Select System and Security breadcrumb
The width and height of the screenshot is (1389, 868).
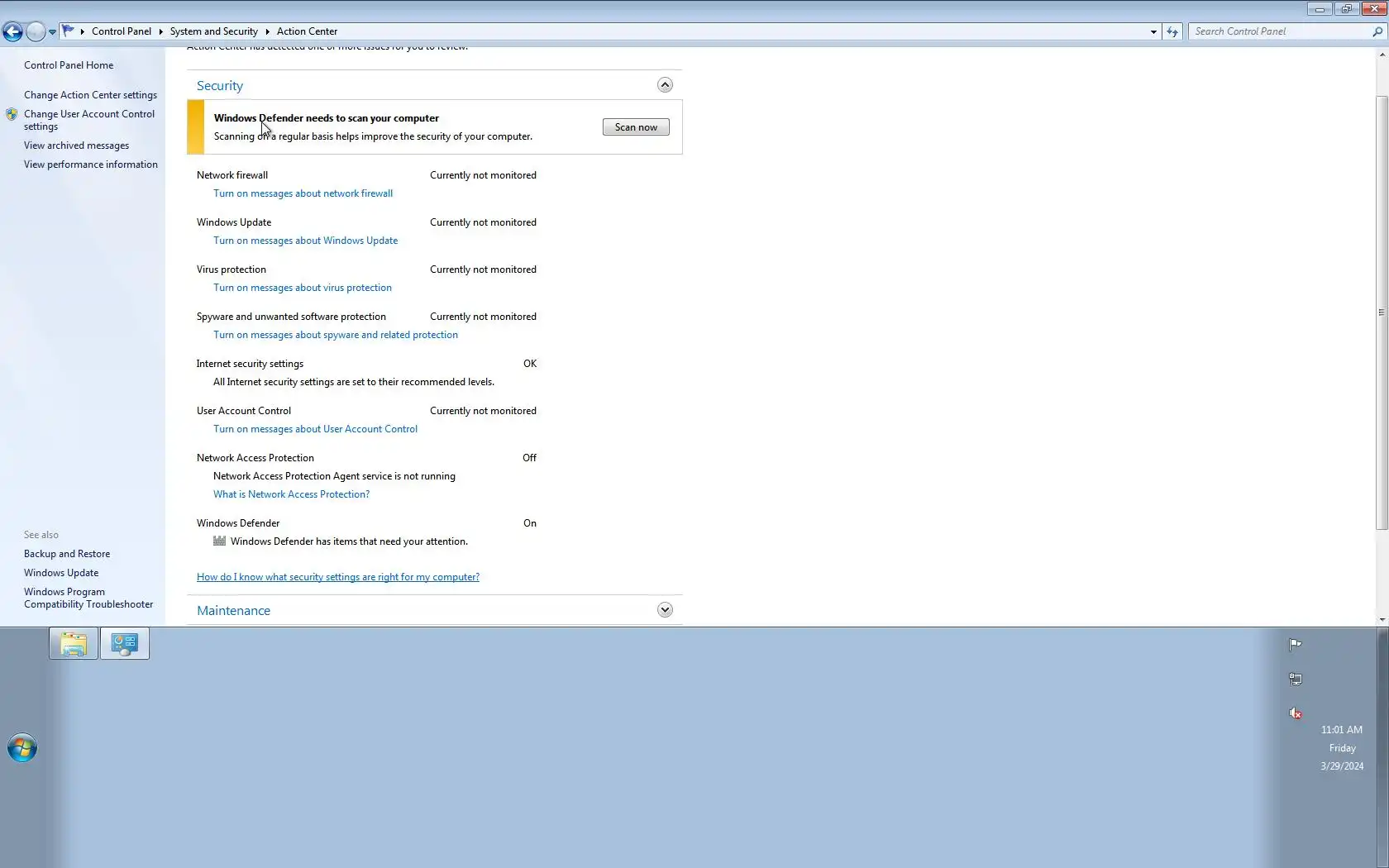[213, 31]
